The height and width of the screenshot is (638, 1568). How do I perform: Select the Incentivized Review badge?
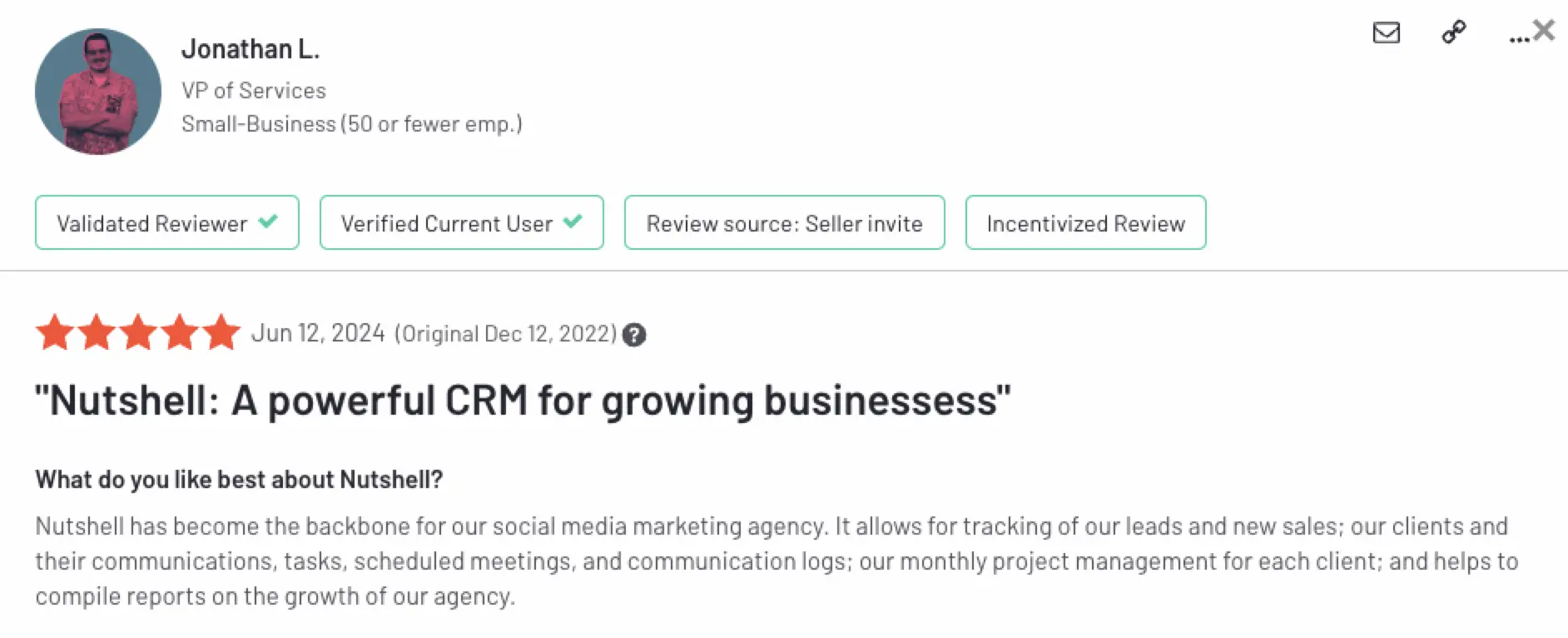pos(1085,223)
